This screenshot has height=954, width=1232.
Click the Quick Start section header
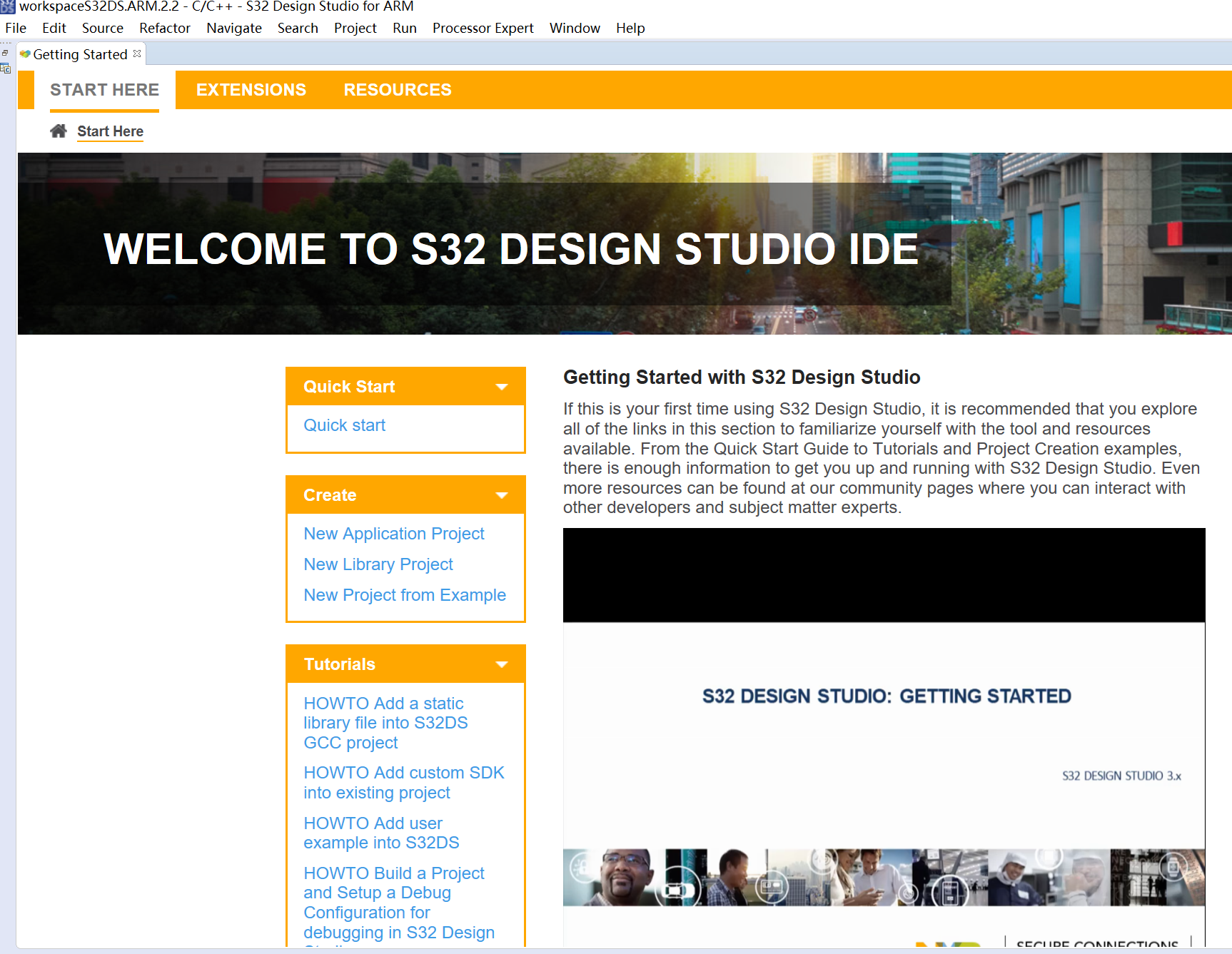[405, 387]
